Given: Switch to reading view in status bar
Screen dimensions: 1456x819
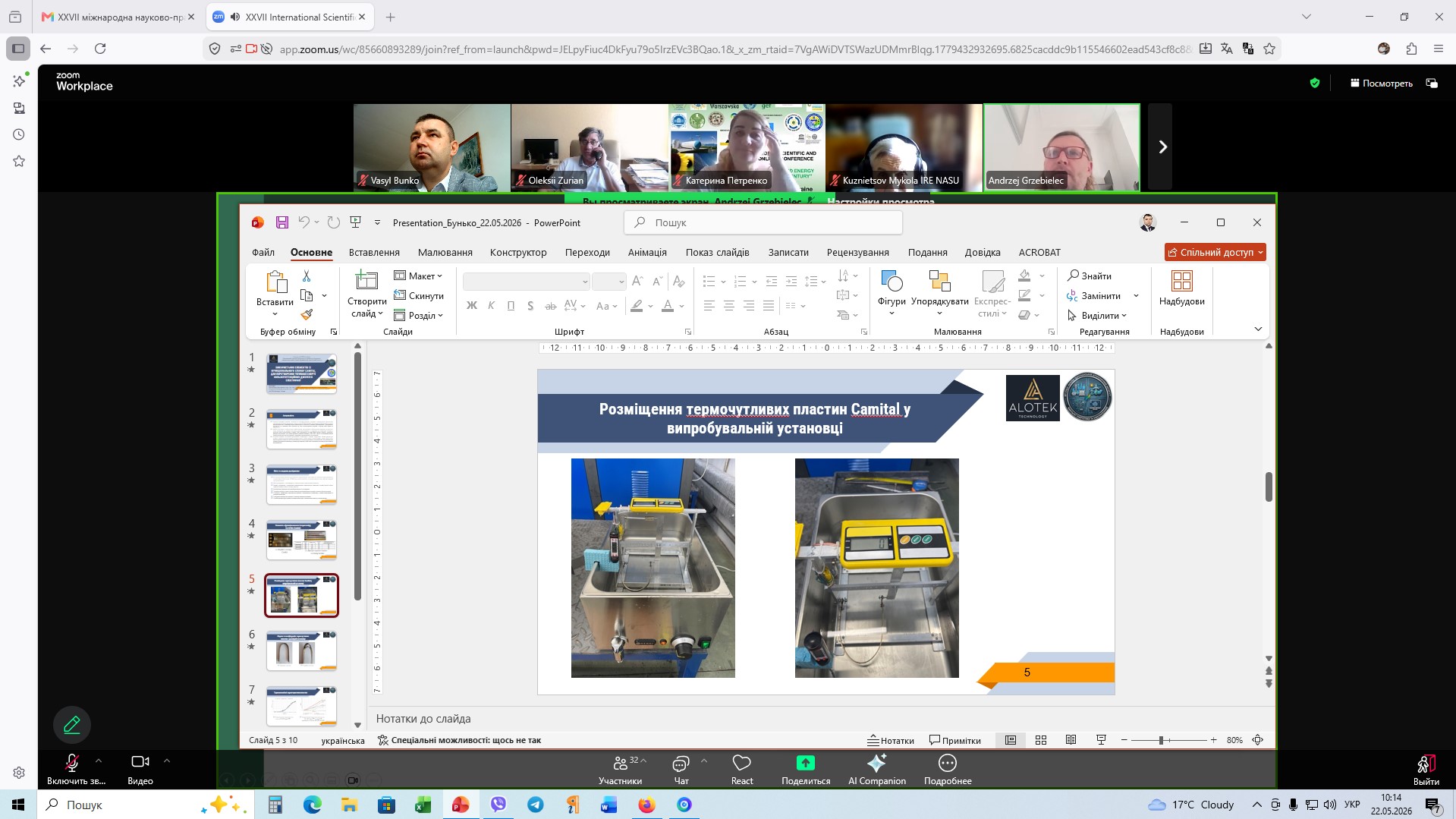Looking at the screenshot, I should [x=1071, y=740].
